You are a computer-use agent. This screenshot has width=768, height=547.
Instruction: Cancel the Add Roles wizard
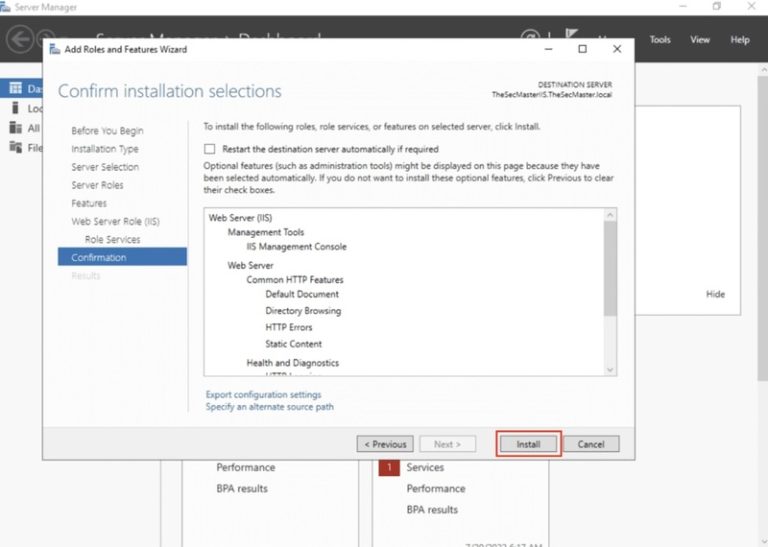point(591,444)
